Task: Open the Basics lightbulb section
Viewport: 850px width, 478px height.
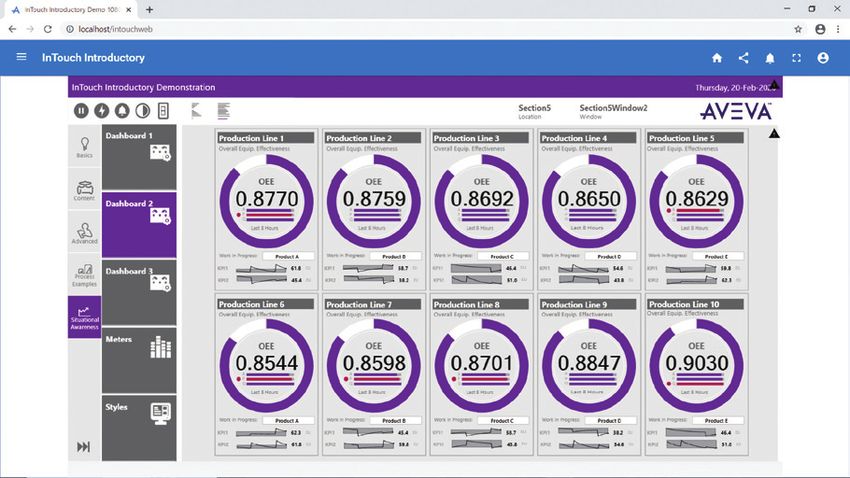Action: tap(85, 147)
